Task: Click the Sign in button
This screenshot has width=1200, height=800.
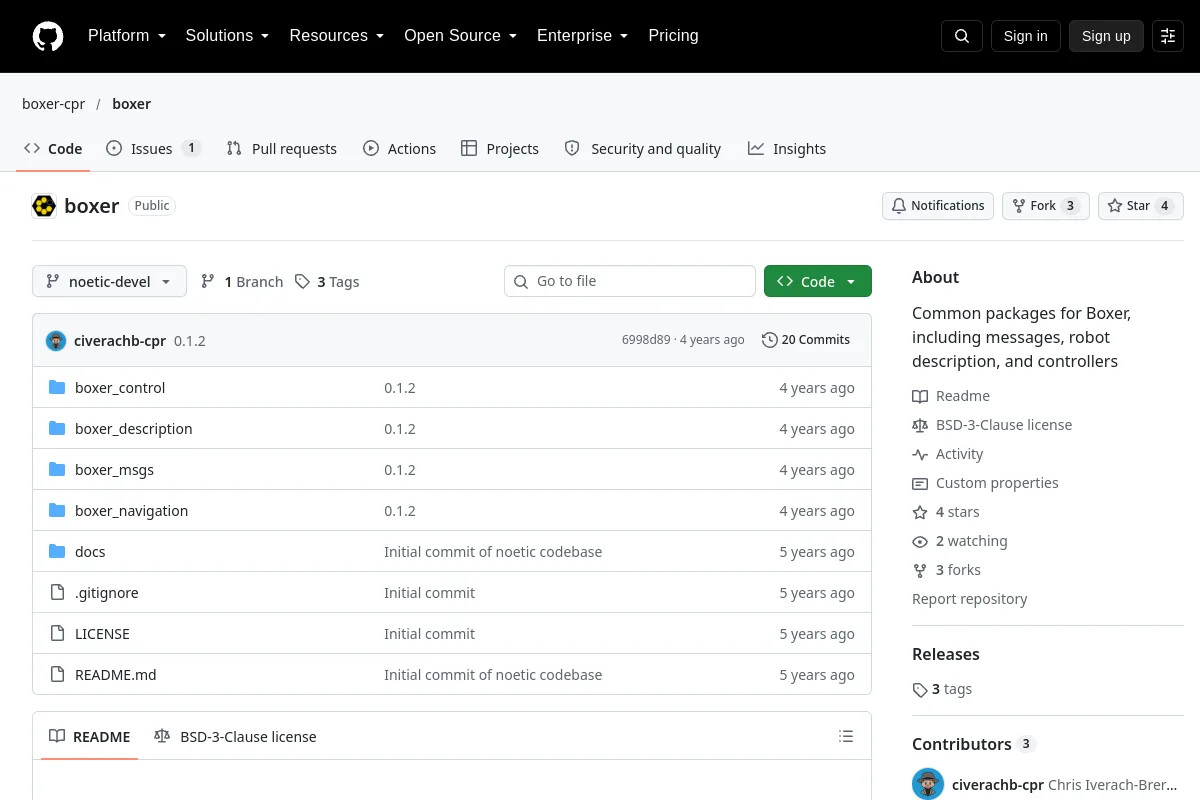Action: [1025, 36]
